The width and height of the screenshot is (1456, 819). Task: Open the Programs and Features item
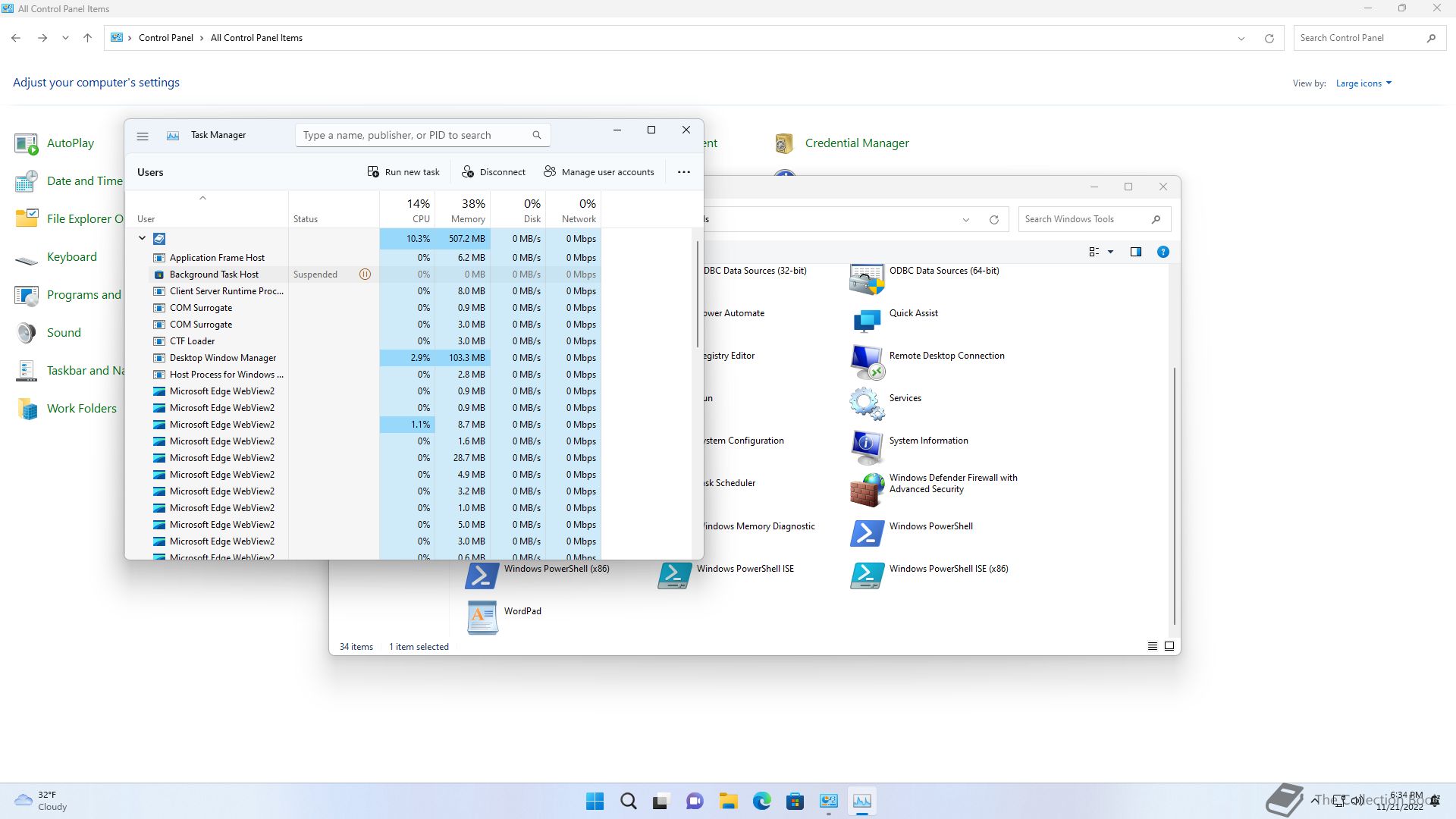coord(68,295)
